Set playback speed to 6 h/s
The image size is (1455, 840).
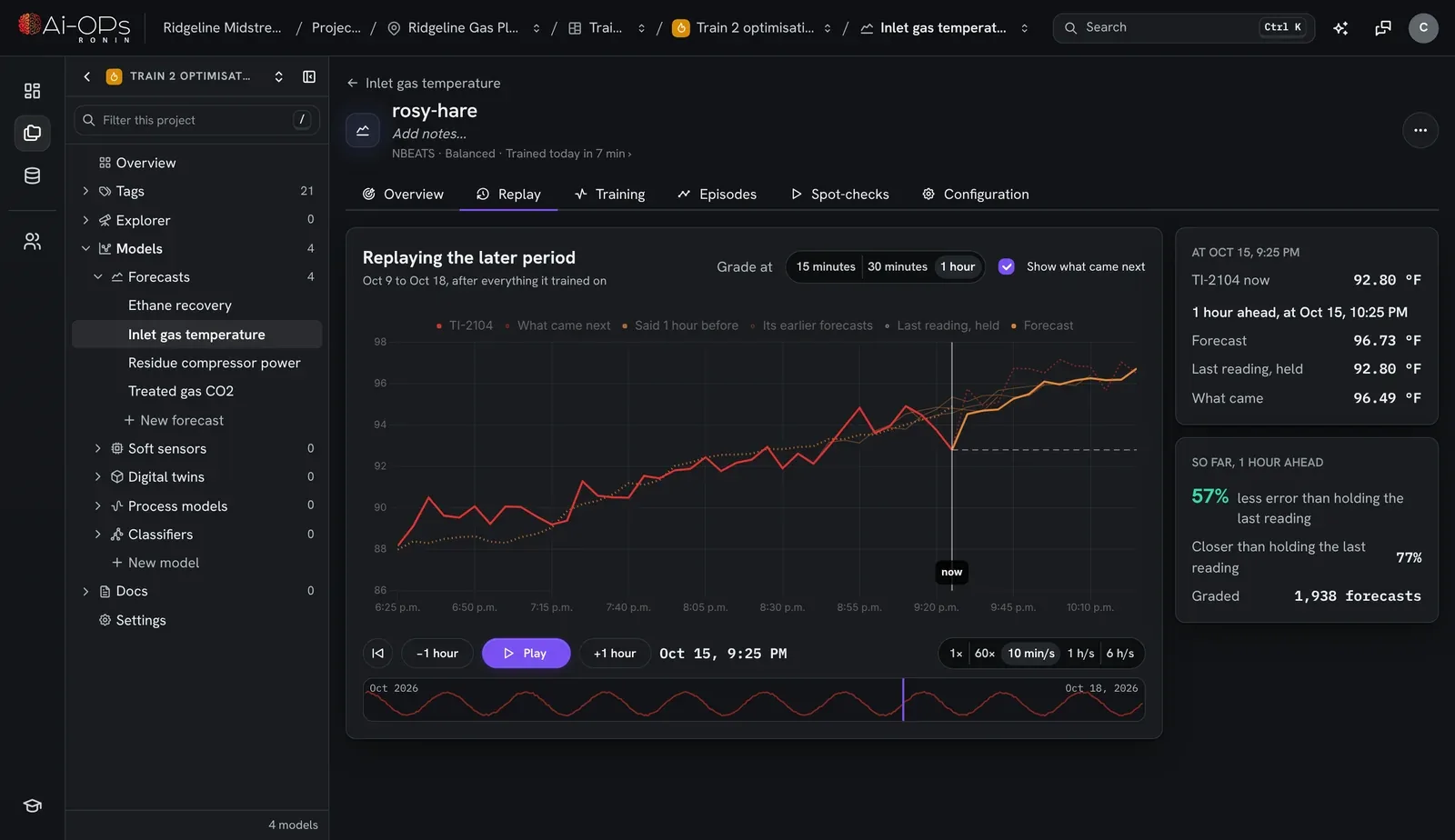point(1120,653)
